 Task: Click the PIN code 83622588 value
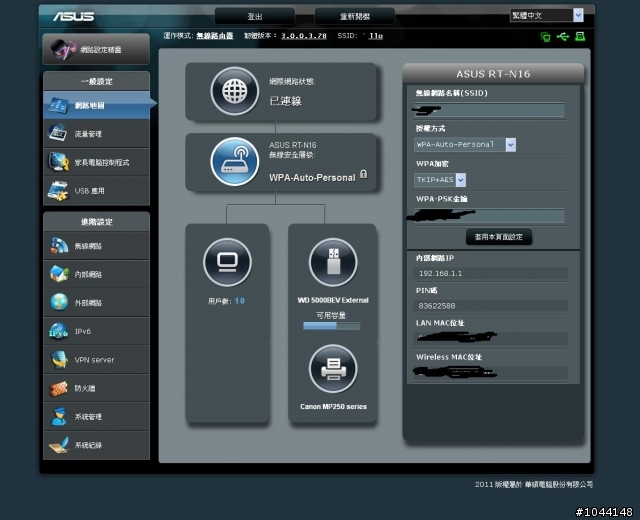coord(437,306)
